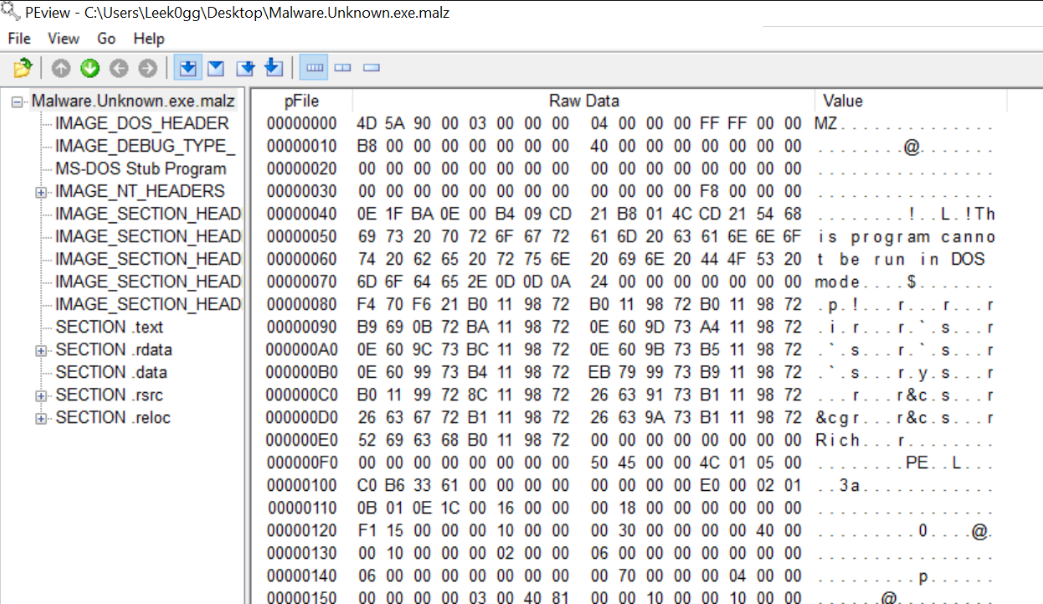Click the fourth blue address-view icon
1043x604 pixels.
[273, 68]
